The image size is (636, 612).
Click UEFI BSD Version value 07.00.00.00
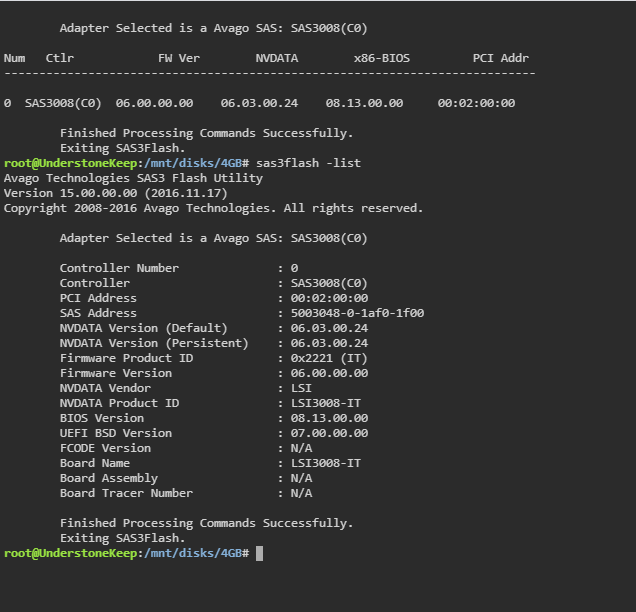tap(329, 433)
